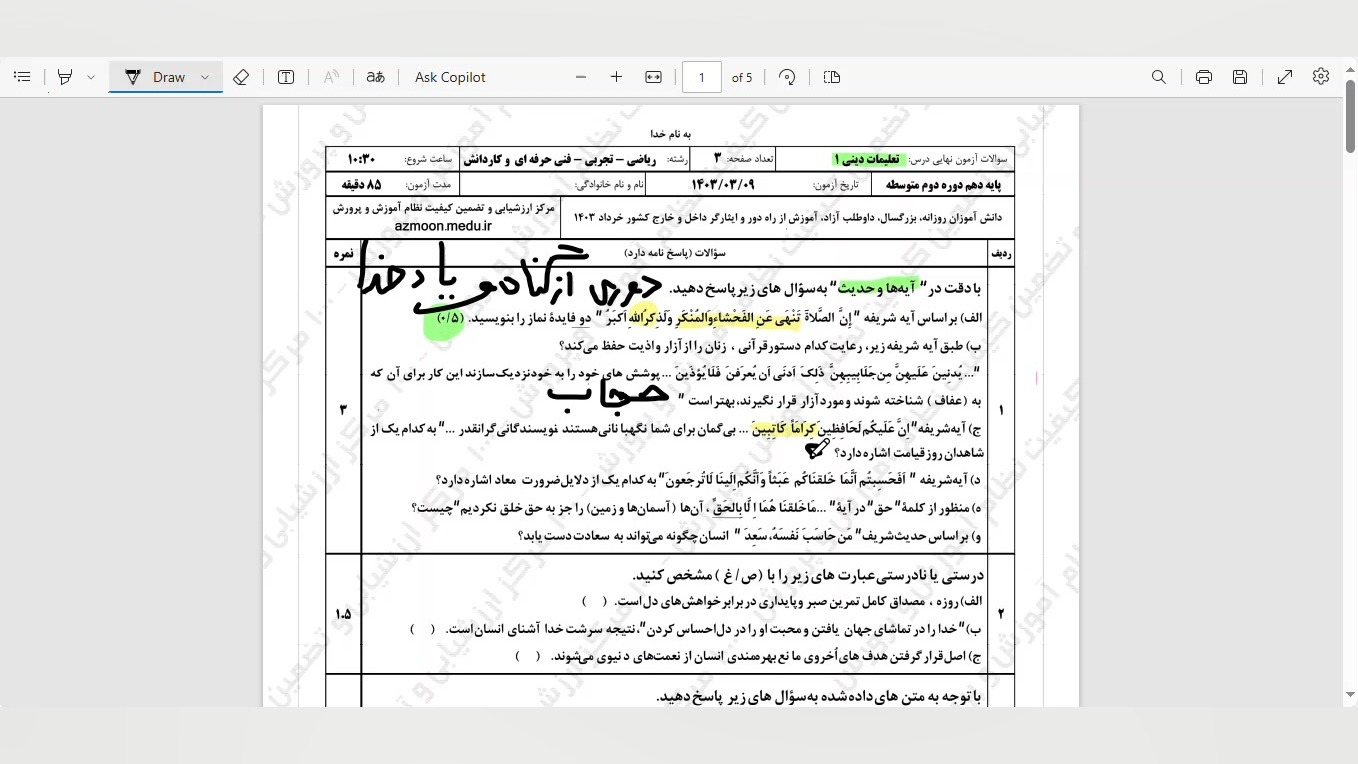Open the PDF viewer settings gear

(x=1321, y=77)
